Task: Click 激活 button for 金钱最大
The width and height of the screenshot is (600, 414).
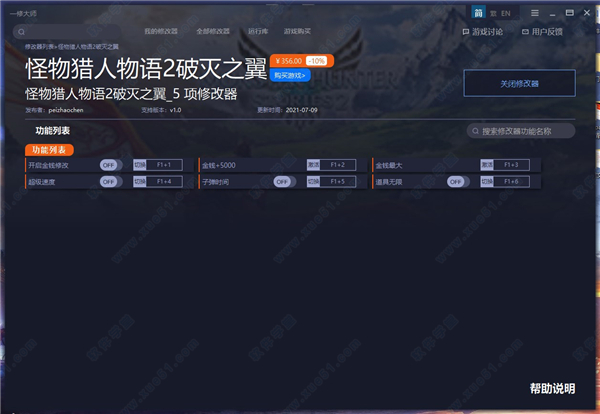Action: (487, 165)
